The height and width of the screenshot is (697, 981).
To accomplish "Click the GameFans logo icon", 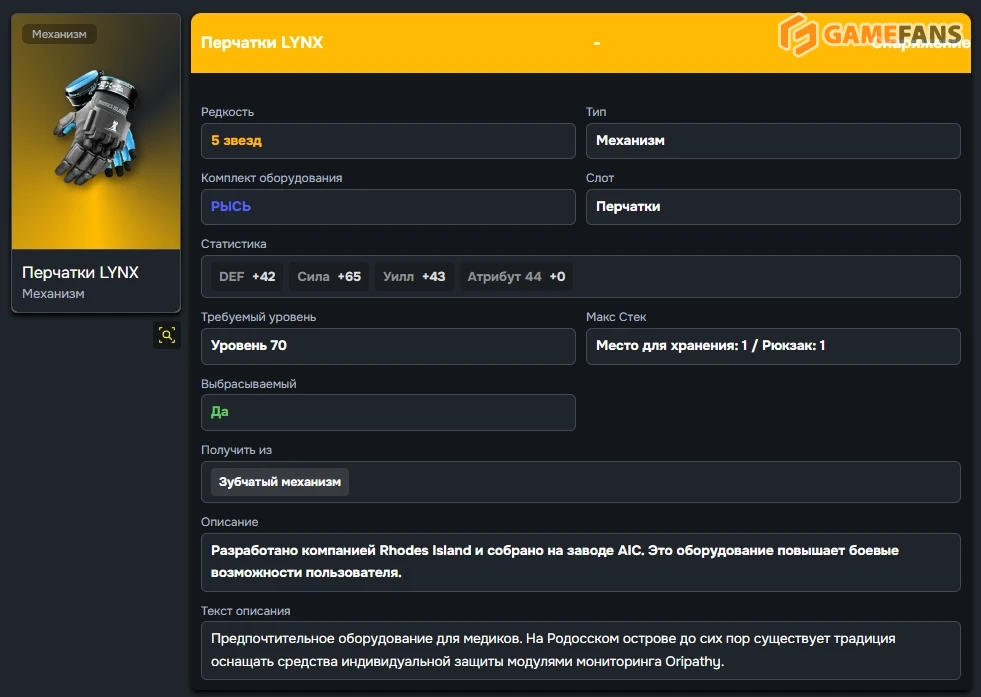I will pyautogui.click(x=798, y=35).
